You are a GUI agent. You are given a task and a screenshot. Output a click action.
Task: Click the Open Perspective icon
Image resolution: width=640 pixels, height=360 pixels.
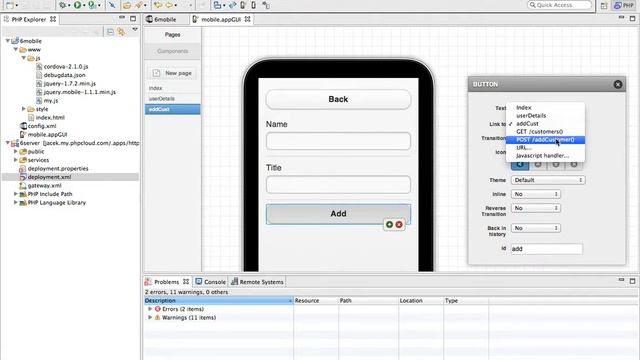click(x=604, y=5)
